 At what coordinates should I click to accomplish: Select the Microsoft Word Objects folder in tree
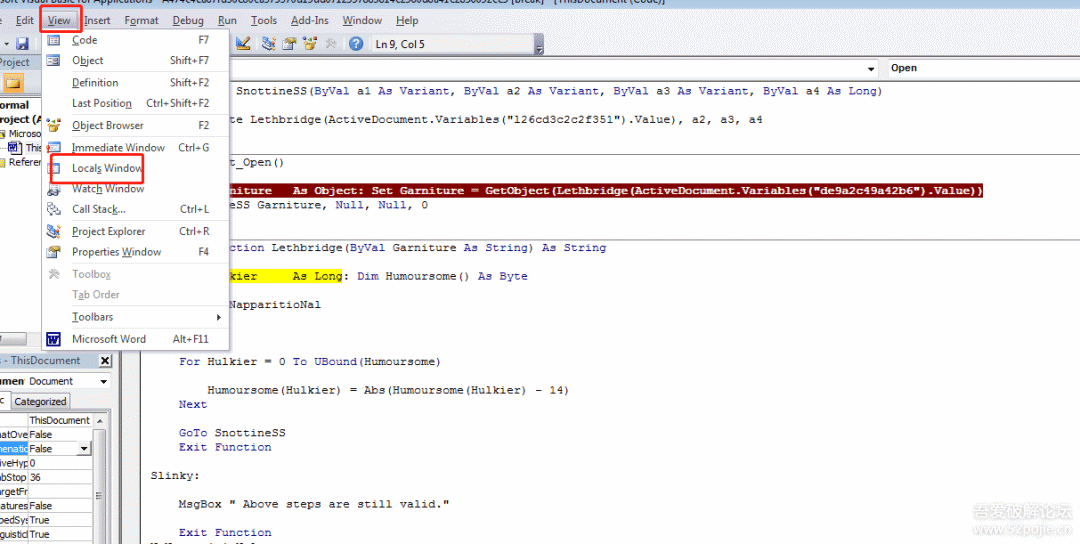coord(21,134)
